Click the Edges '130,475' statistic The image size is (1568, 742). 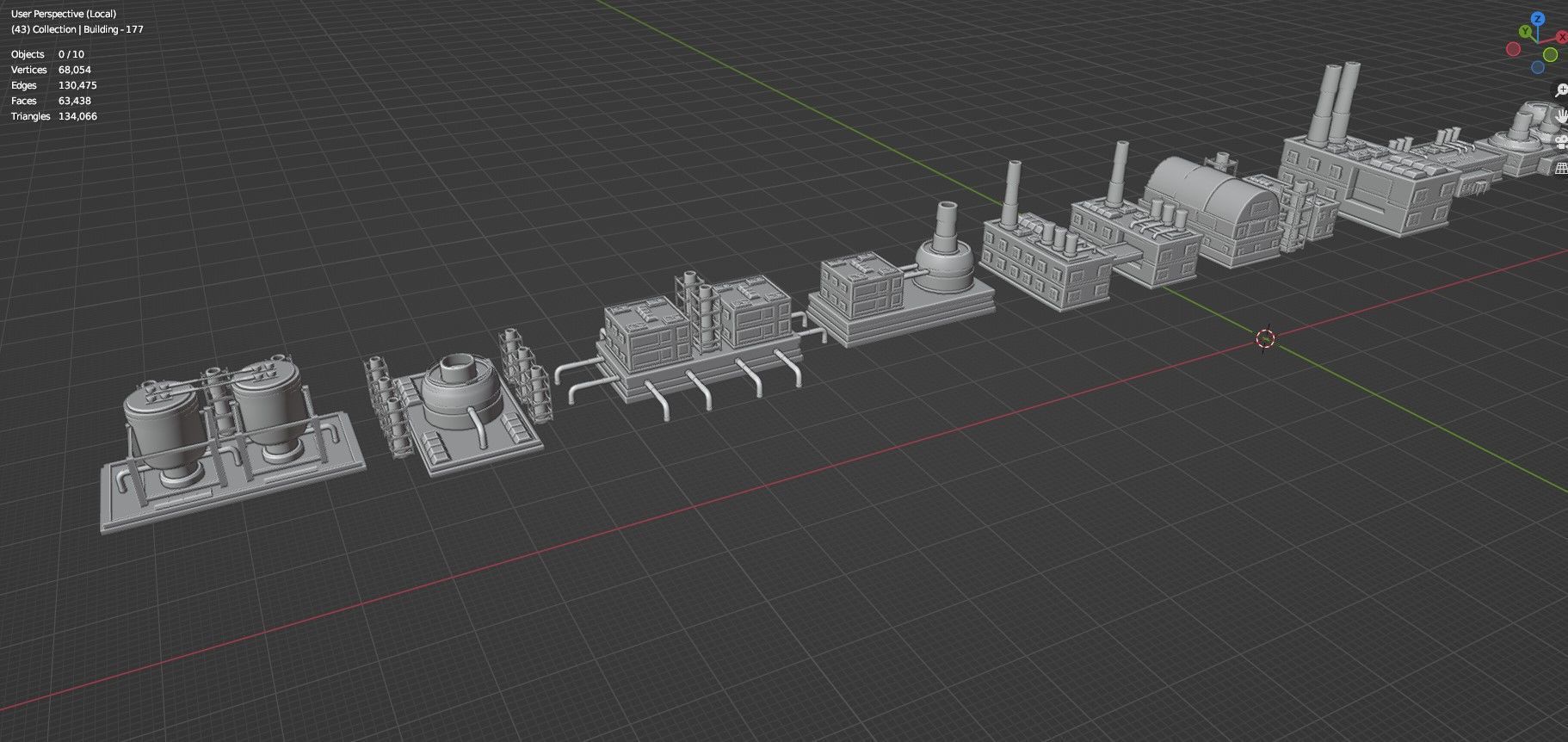pos(77,85)
